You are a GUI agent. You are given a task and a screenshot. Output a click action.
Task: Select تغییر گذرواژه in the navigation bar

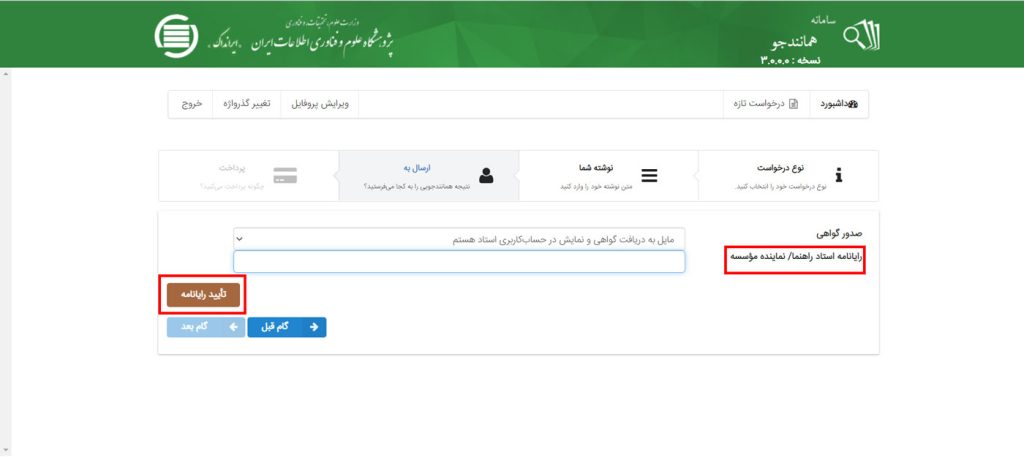[x=247, y=104]
